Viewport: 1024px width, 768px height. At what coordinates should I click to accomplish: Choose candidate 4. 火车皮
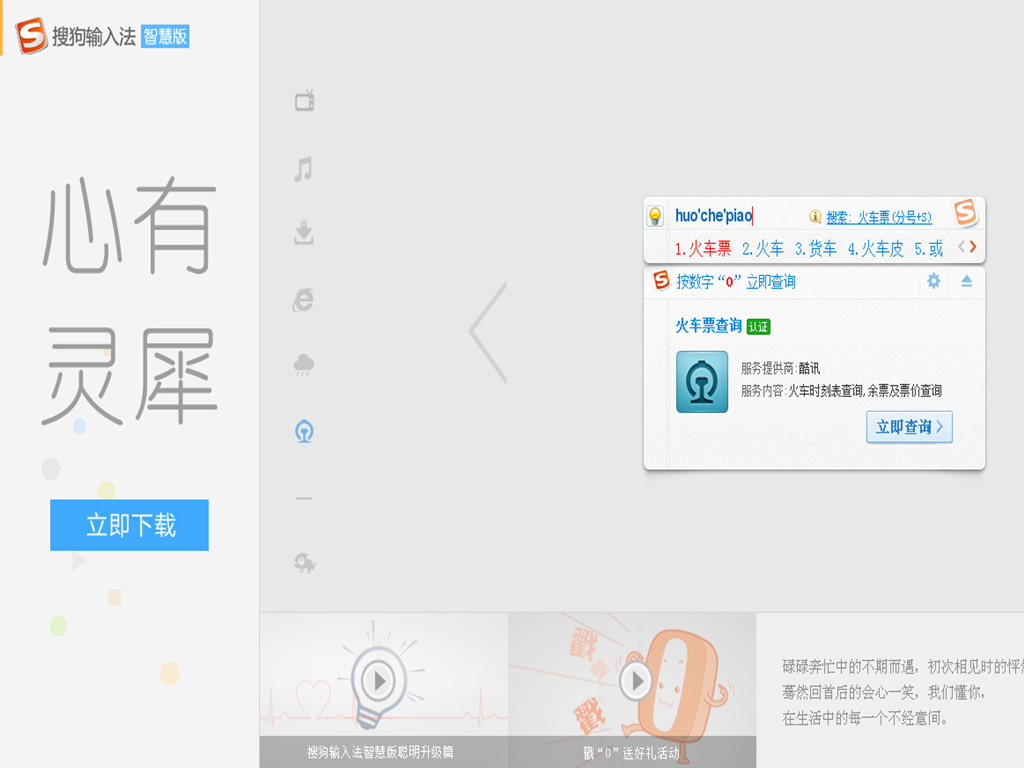click(876, 248)
